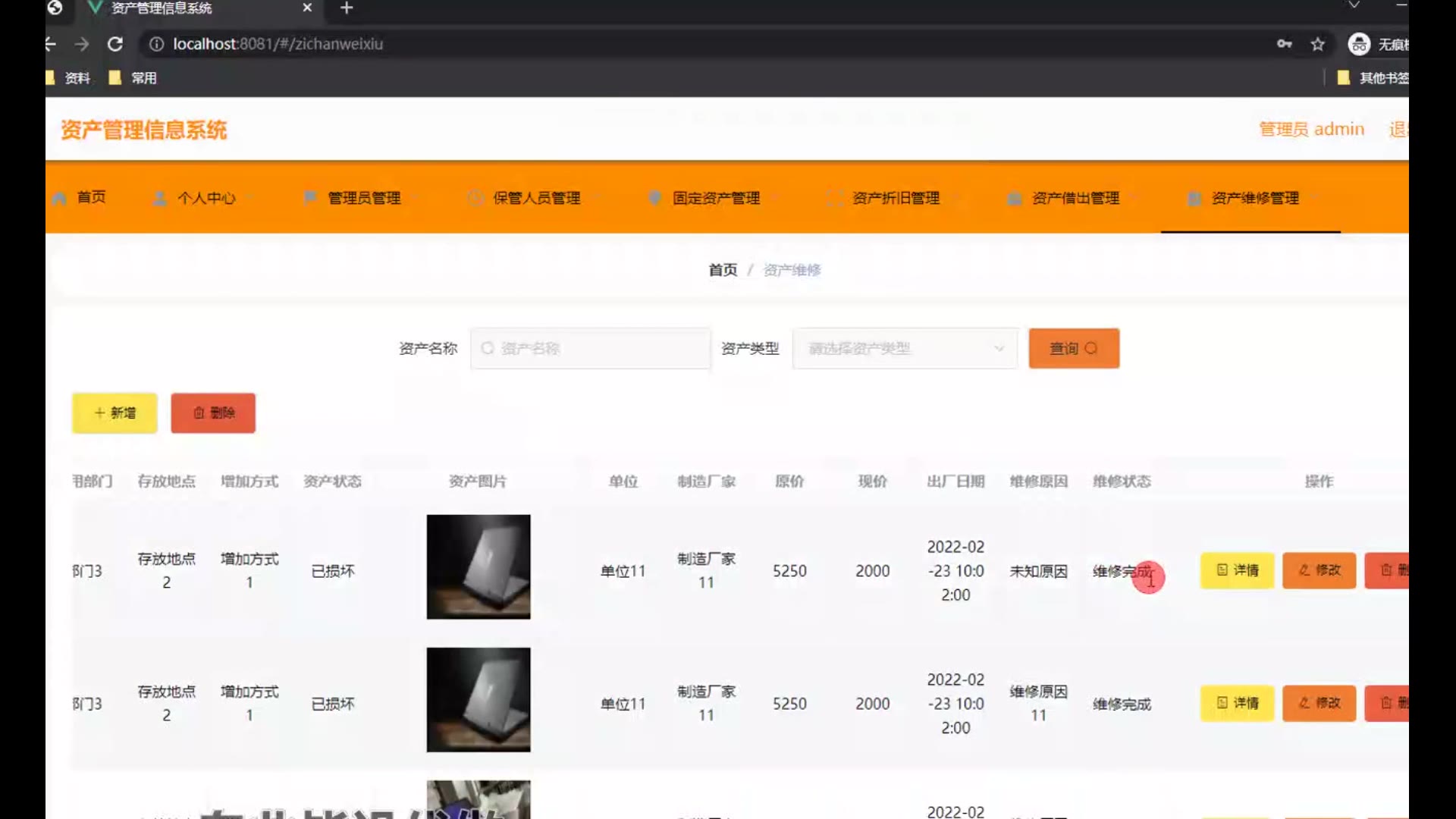Image resolution: width=1456 pixels, height=819 pixels.
Task: Open 详情 for the 维修原因11 row
Action: tap(1237, 703)
